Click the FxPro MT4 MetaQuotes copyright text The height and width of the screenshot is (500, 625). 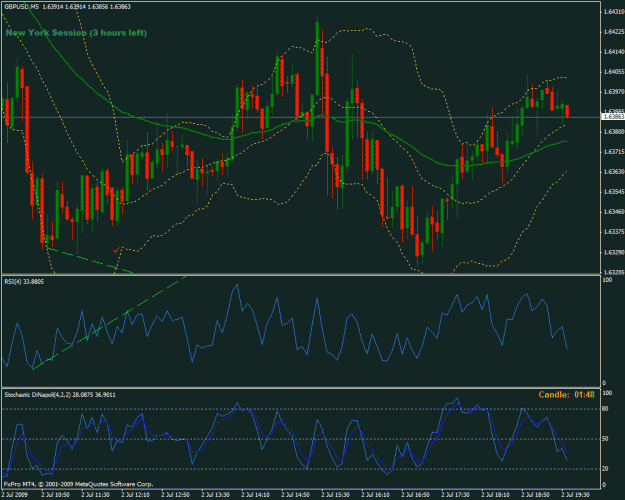(79, 484)
